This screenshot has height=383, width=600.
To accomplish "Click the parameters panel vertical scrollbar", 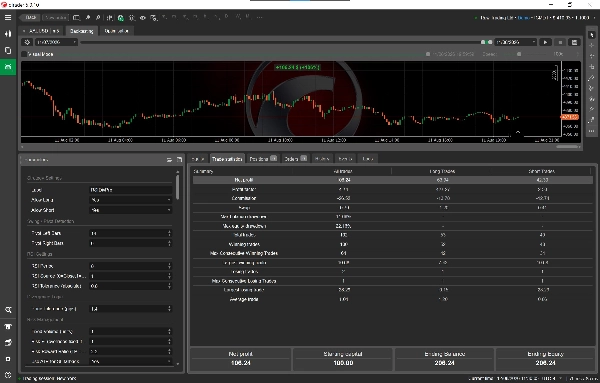I will (x=177, y=187).
